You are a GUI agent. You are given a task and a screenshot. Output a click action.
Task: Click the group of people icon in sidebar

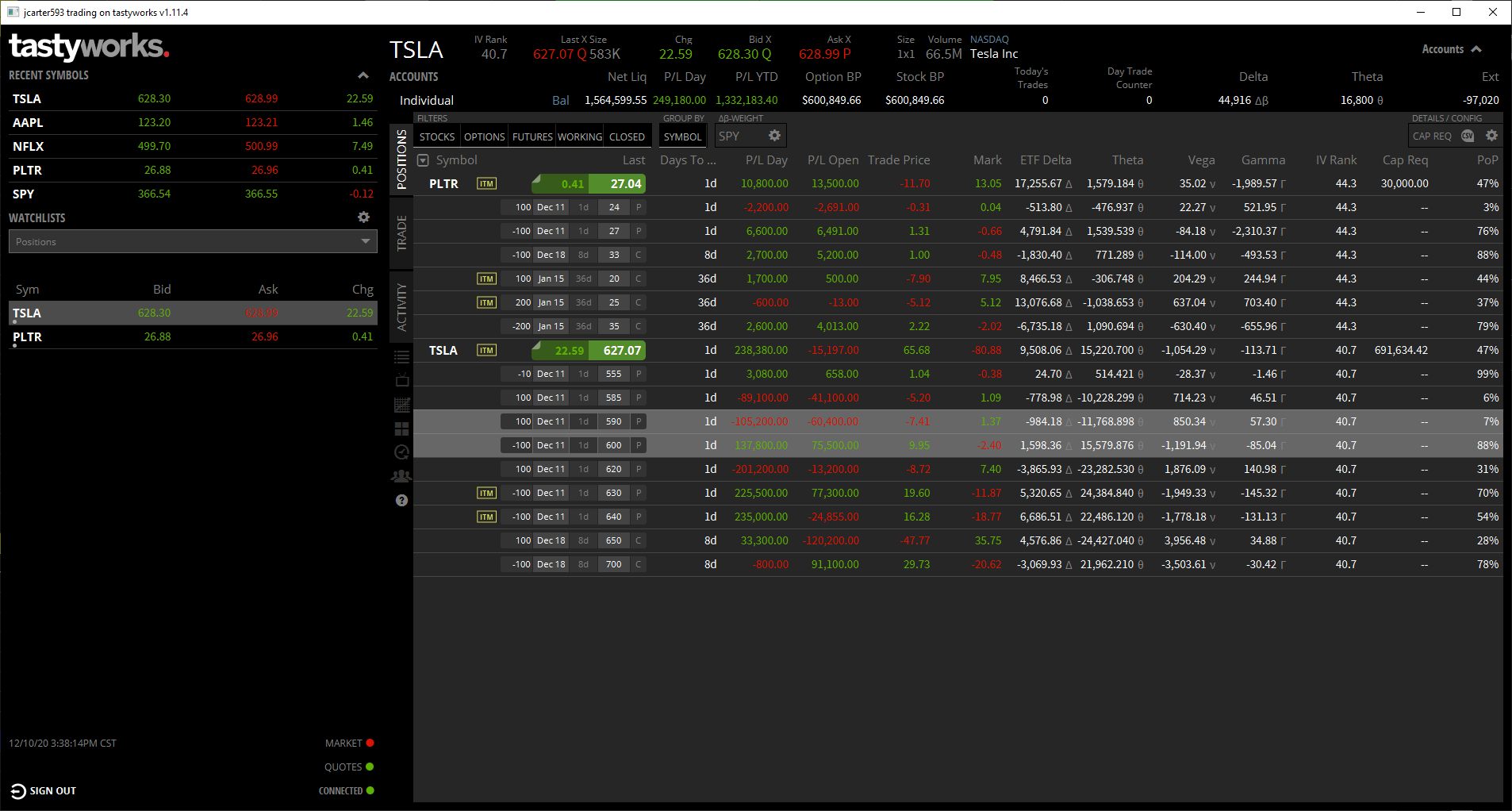click(402, 476)
